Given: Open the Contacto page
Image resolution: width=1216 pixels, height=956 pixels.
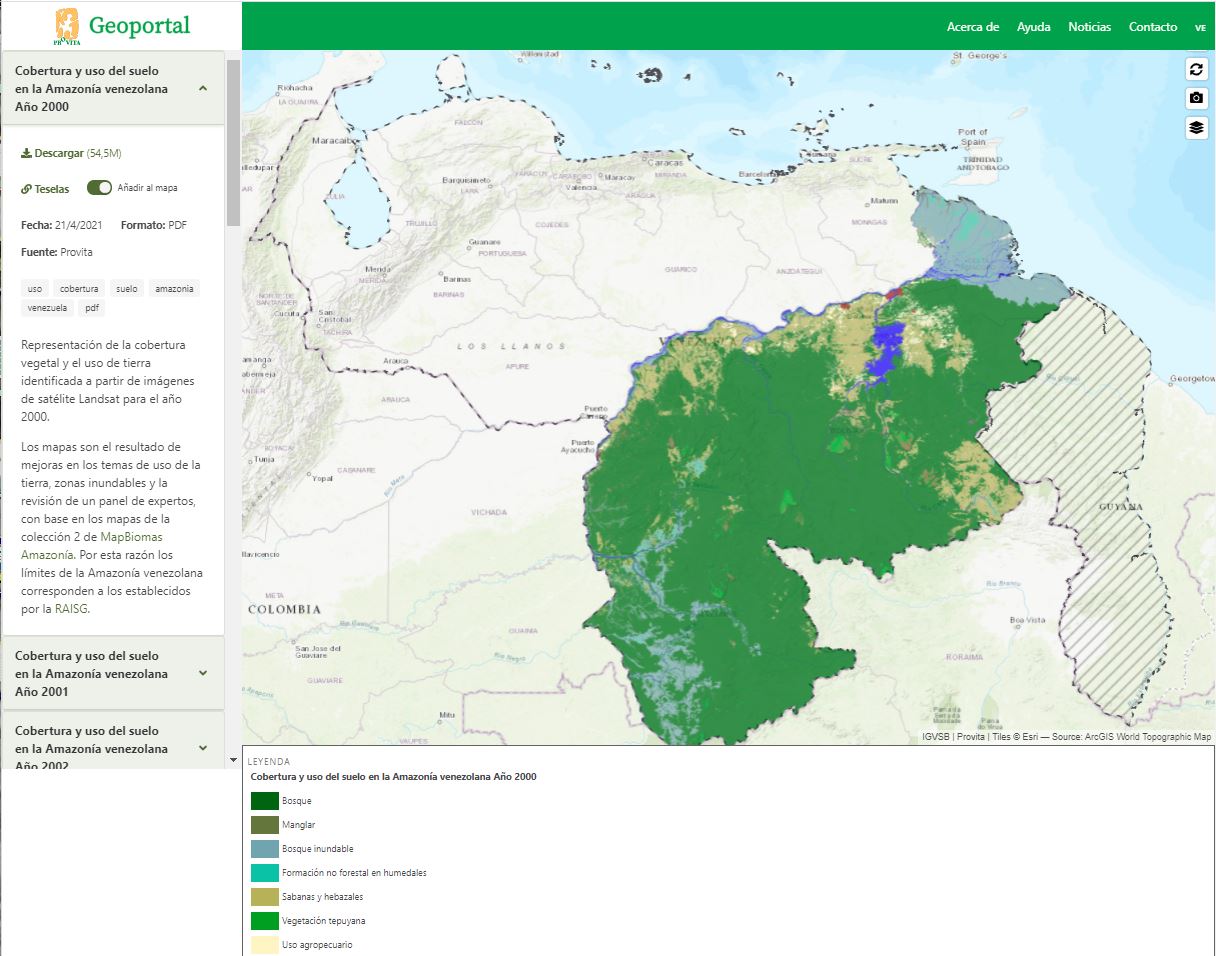Looking at the screenshot, I should click(x=1152, y=27).
